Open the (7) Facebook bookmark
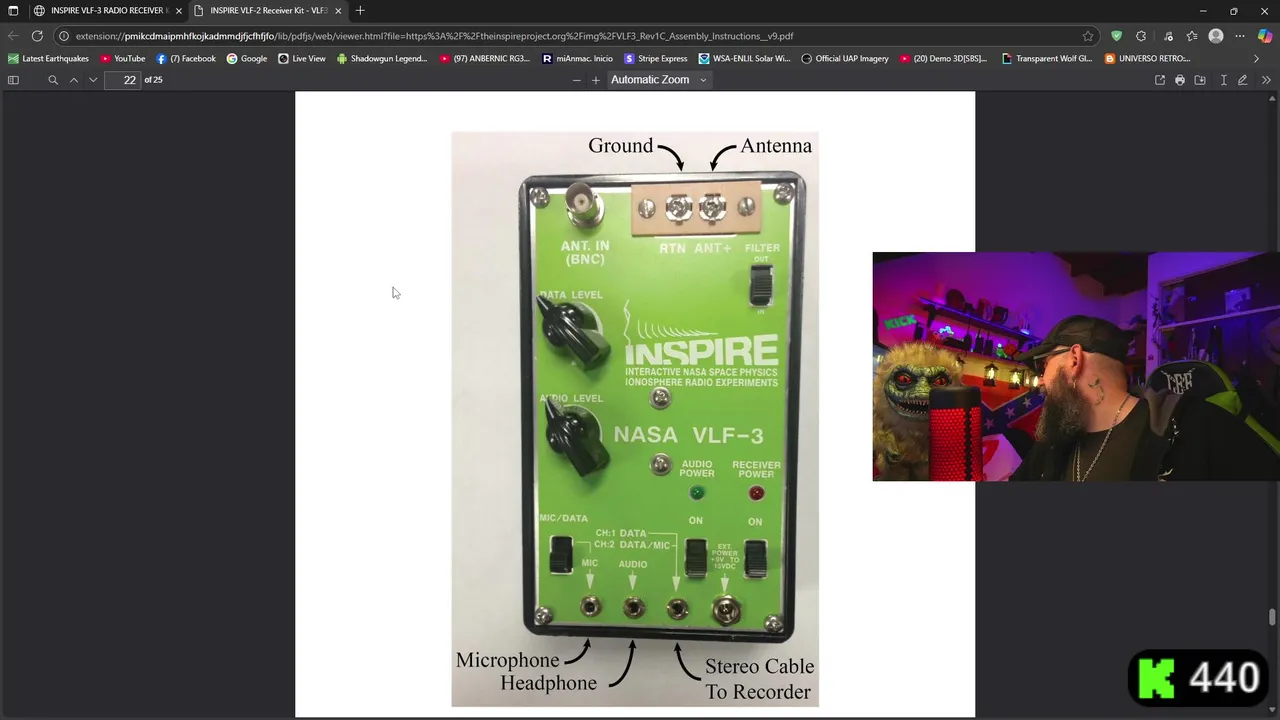Viewport: 1280px width, 720px height. (x=186, y=59)
